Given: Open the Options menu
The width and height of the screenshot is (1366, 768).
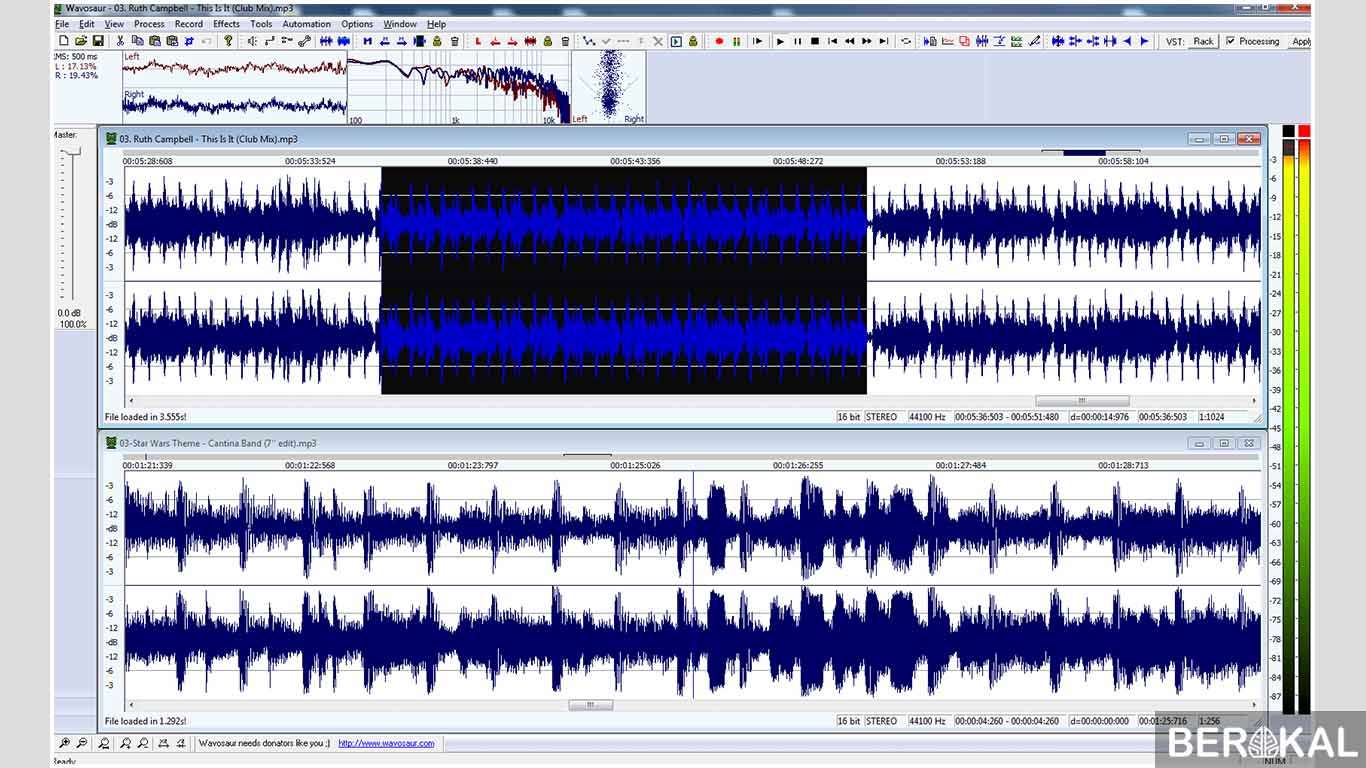Looking at the screenshot, I should [x=357, y=24].
